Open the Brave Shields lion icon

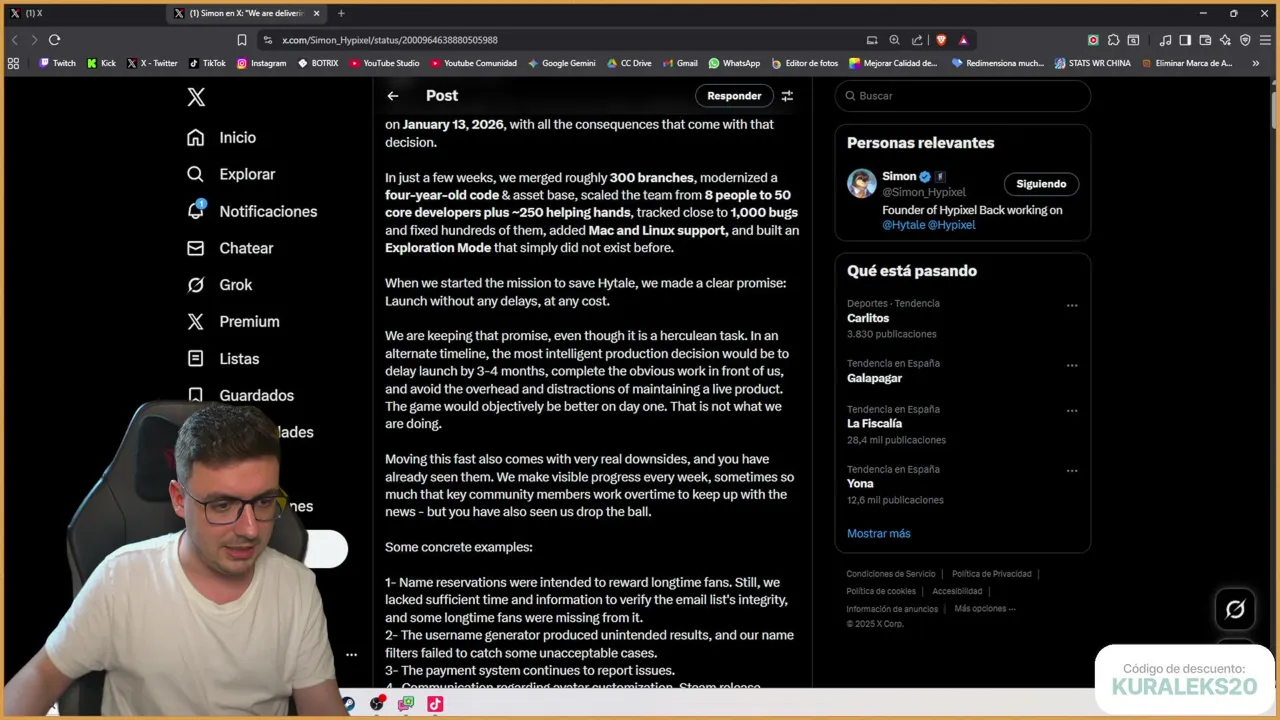941,40
